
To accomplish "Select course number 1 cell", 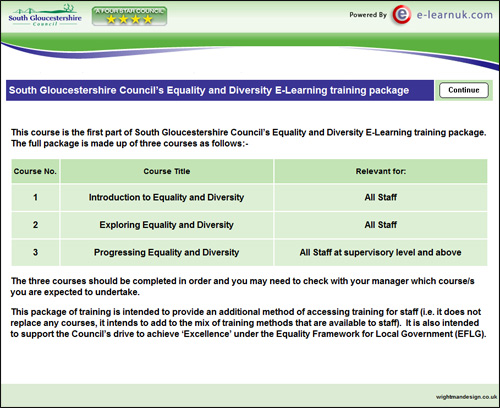I will (x=35, y=197).
